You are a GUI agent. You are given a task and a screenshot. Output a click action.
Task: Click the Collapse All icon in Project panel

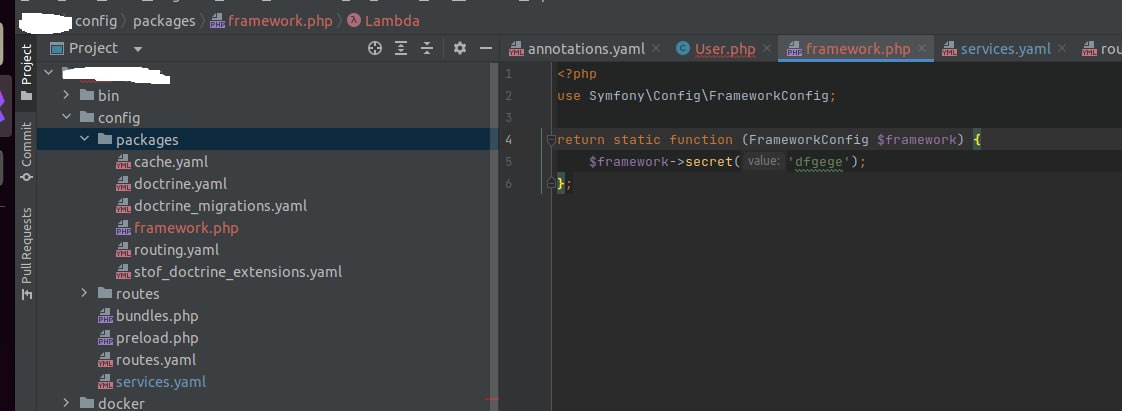tap(427, 48)
